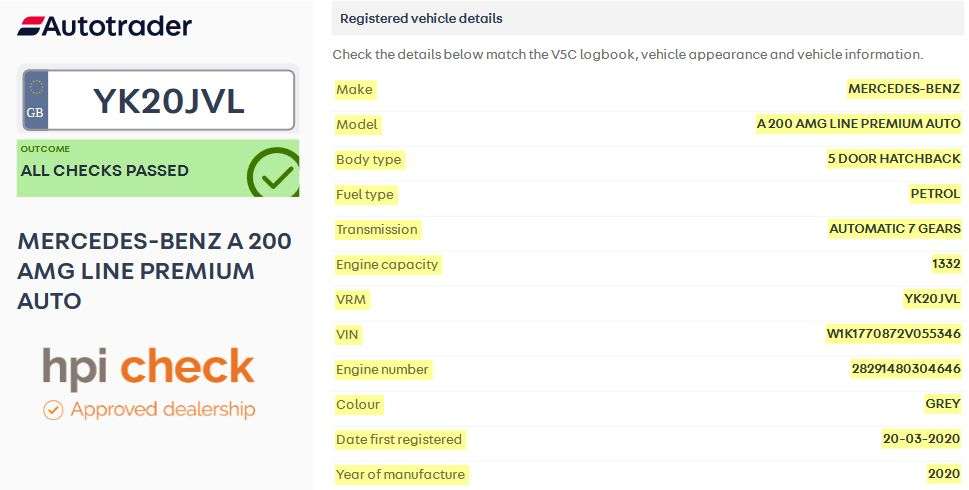Click the MERCEDES-BENZ make value
This screenshot has height=490, width=969.
pyautogui.click(x=904, y=89)
